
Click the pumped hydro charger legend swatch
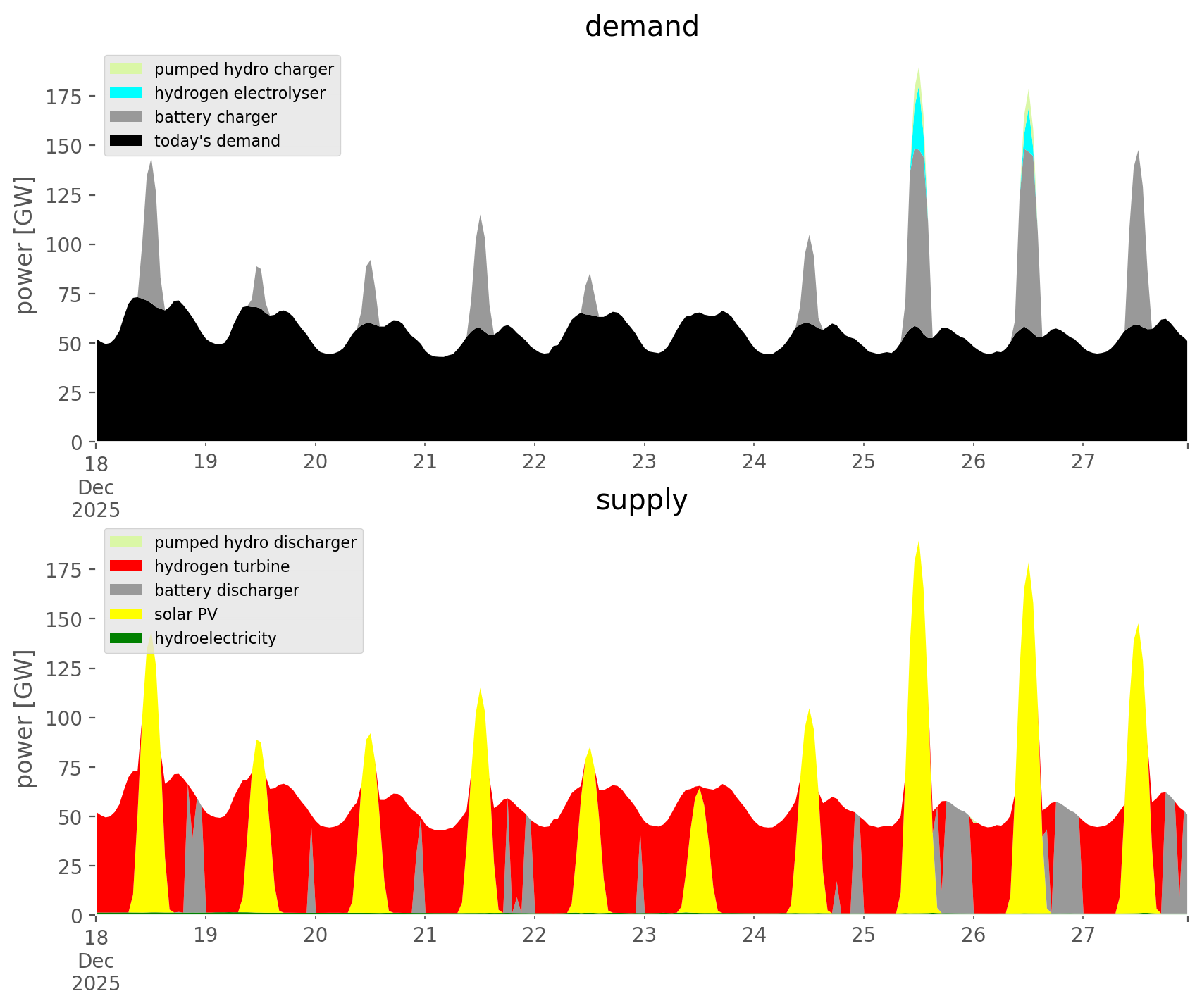coord(126,69)
